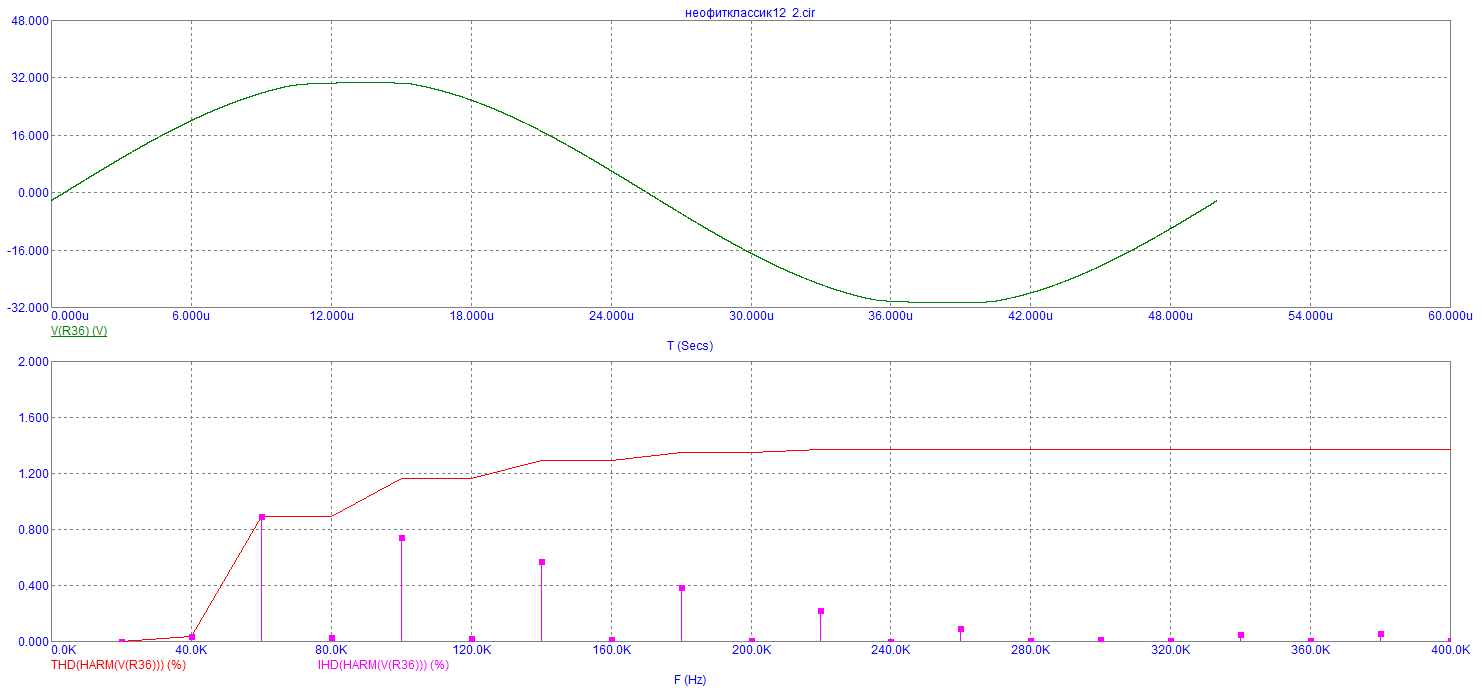Click the 80.000K frequency axis value
Image resolution: width=1482 pixels, height=700 pixels.
tap(331, 650)
